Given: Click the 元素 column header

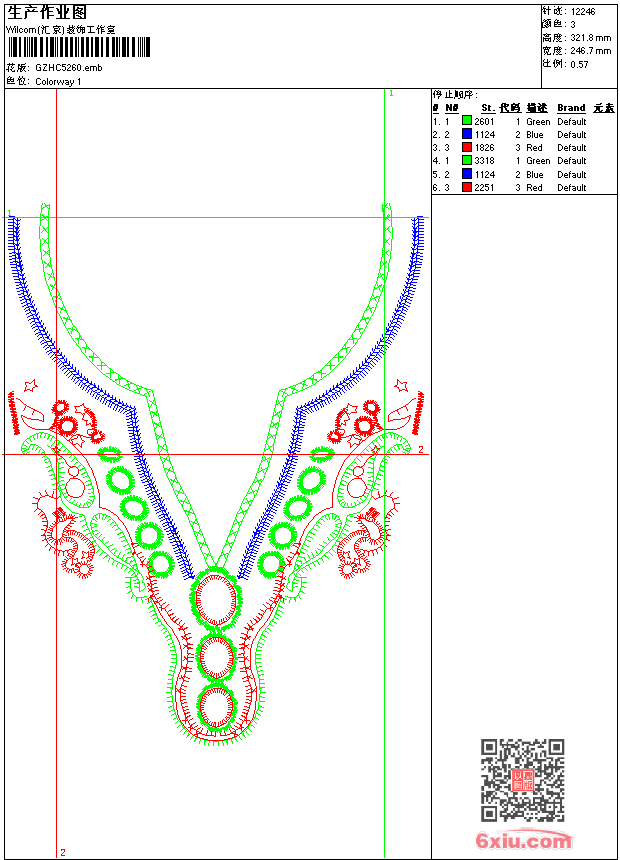Looking at the screenshot, I should [x=604, y=108].
